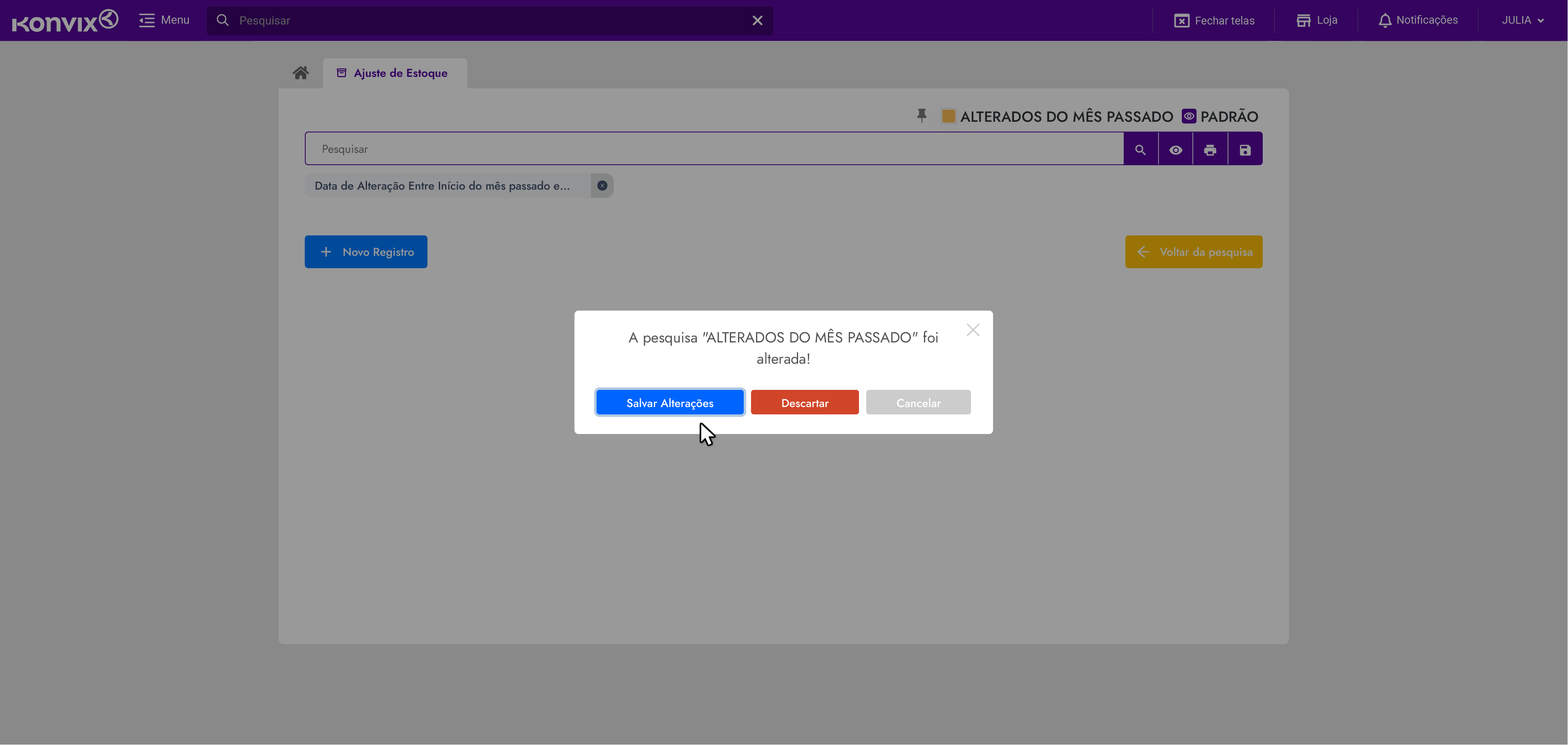The height and width of the screenshot is (745, 1568).
Task: Click the magnifier search button in filter bar
Action: [x=1140, y=149]
